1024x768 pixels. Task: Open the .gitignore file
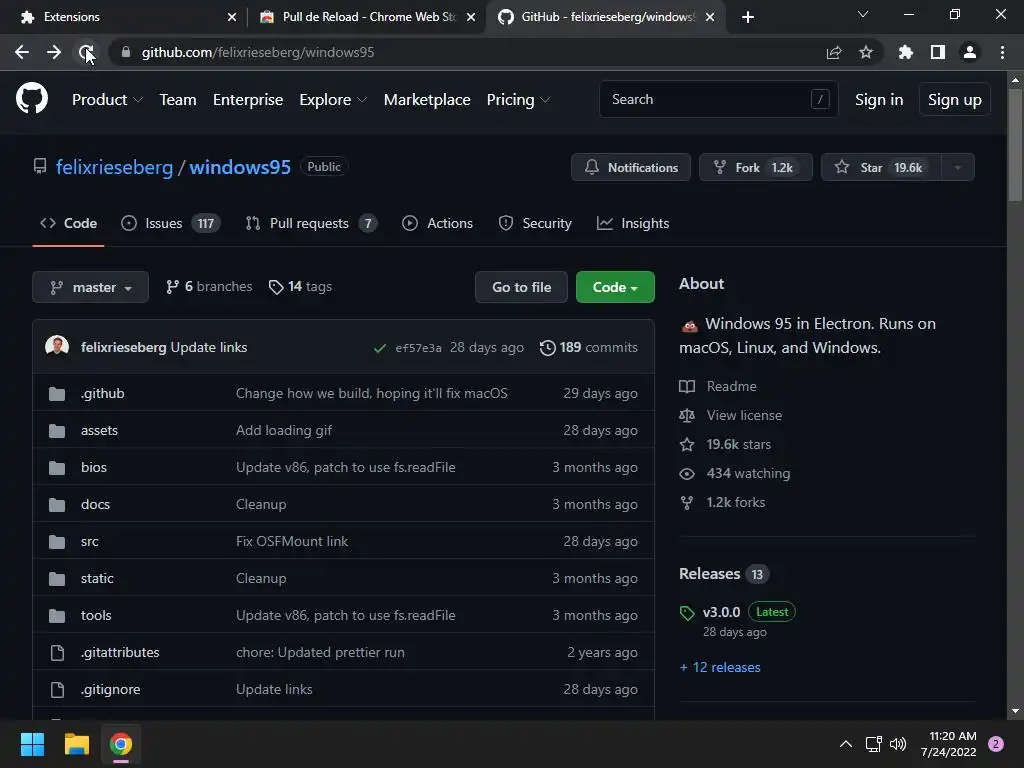(110, 689)
